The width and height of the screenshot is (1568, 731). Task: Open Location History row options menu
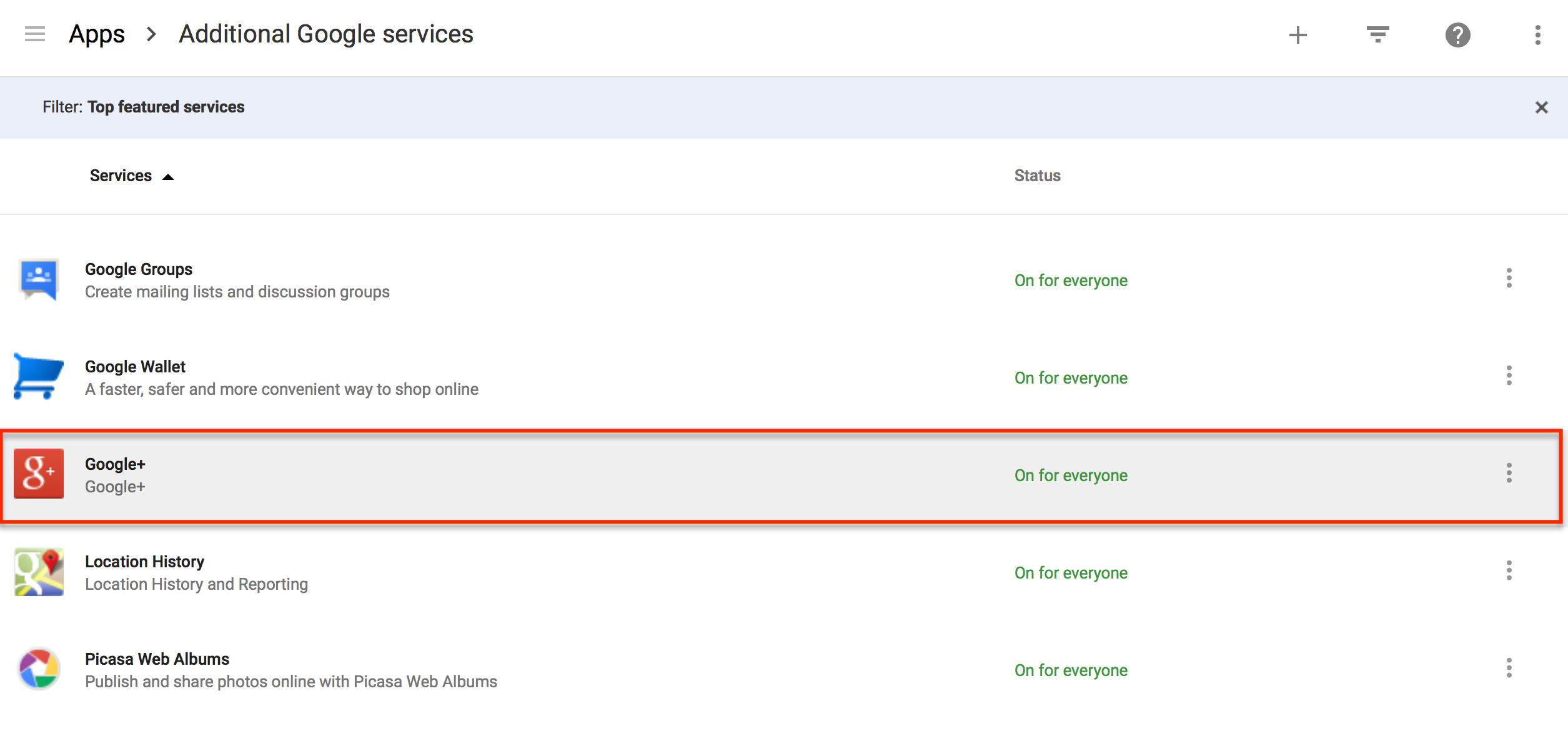click(1509, 570)
